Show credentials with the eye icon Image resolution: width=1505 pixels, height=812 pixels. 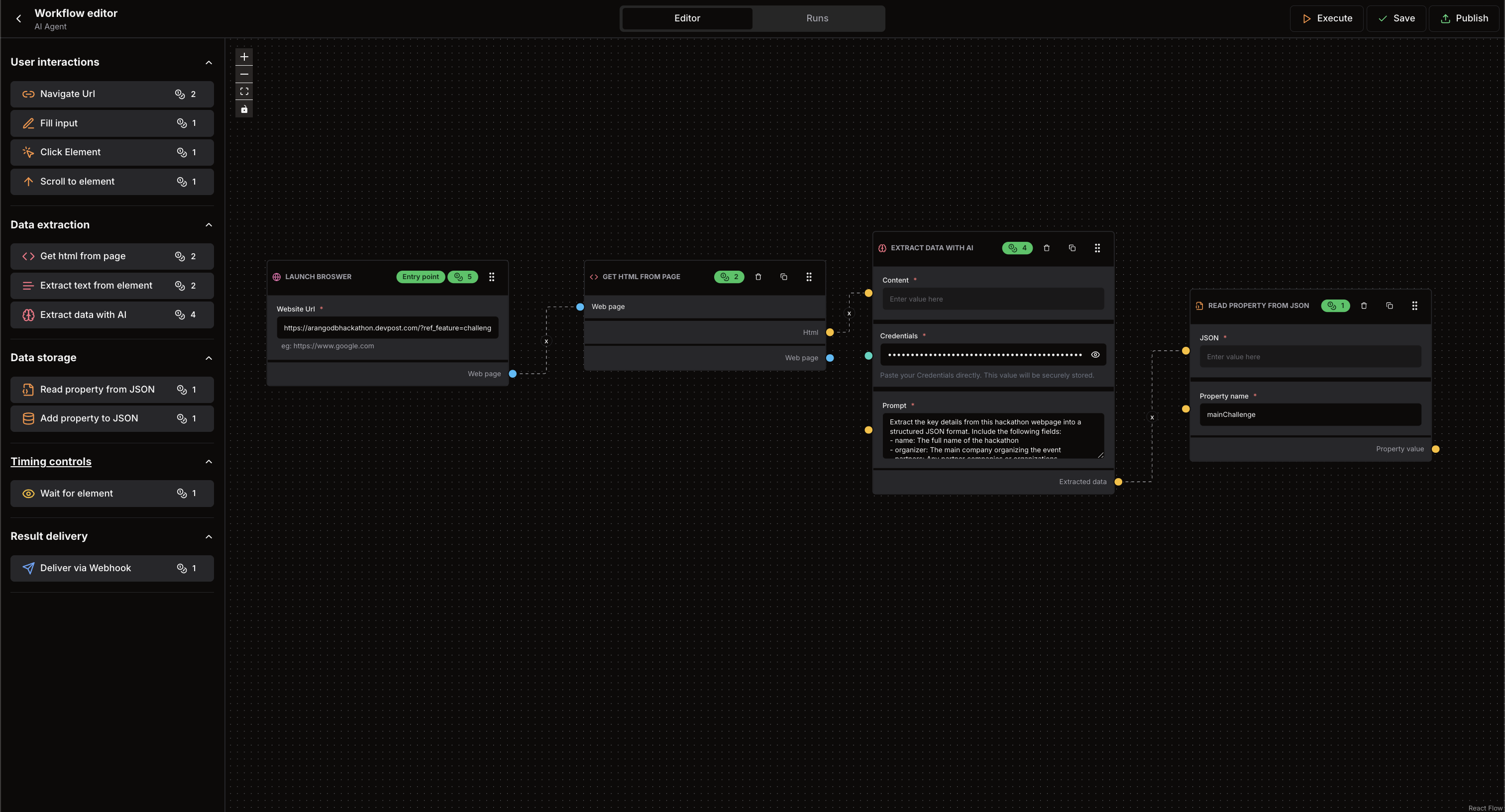tap(1095, 355)
